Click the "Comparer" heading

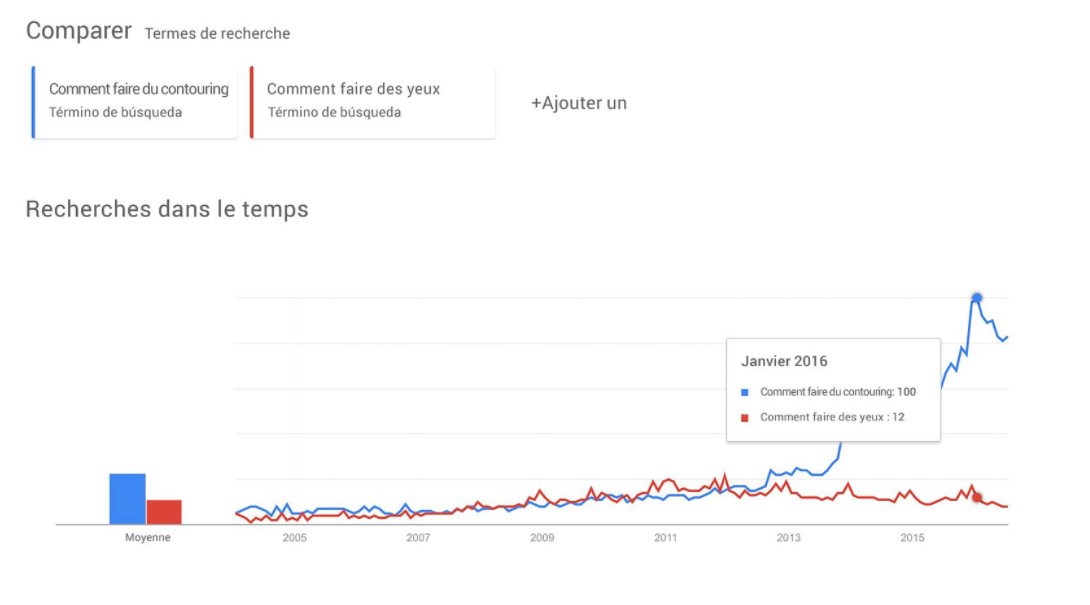click(x=79, y=31)
